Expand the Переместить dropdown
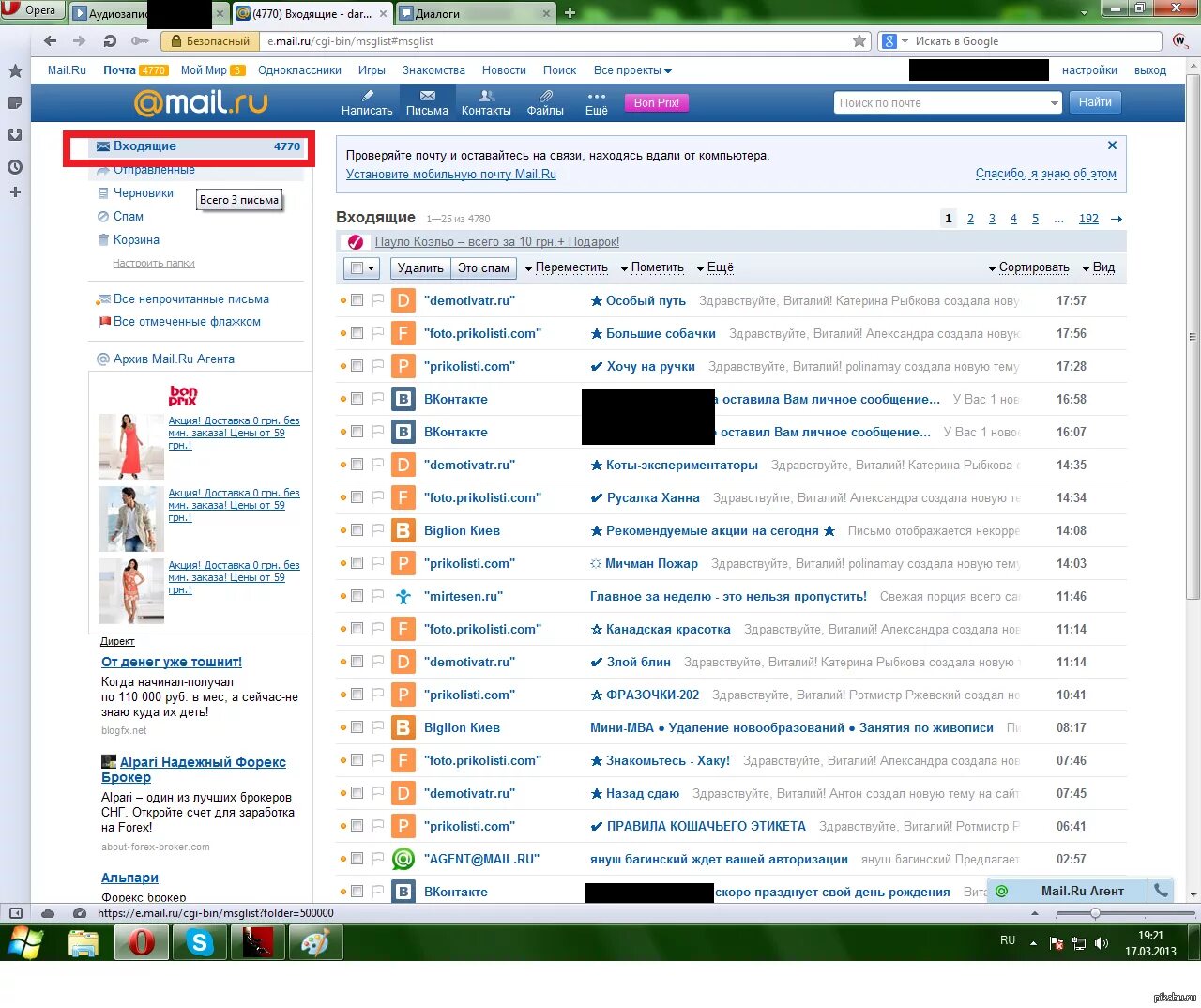This screenshot has height=1008, width=1201. coord(566,267)
